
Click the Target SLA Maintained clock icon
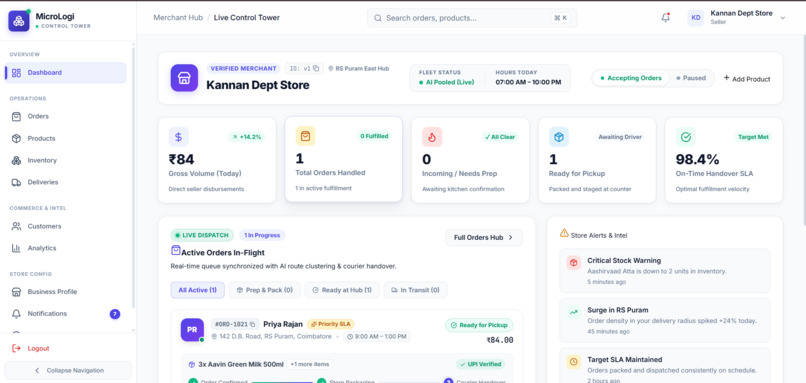pos(574,361)
